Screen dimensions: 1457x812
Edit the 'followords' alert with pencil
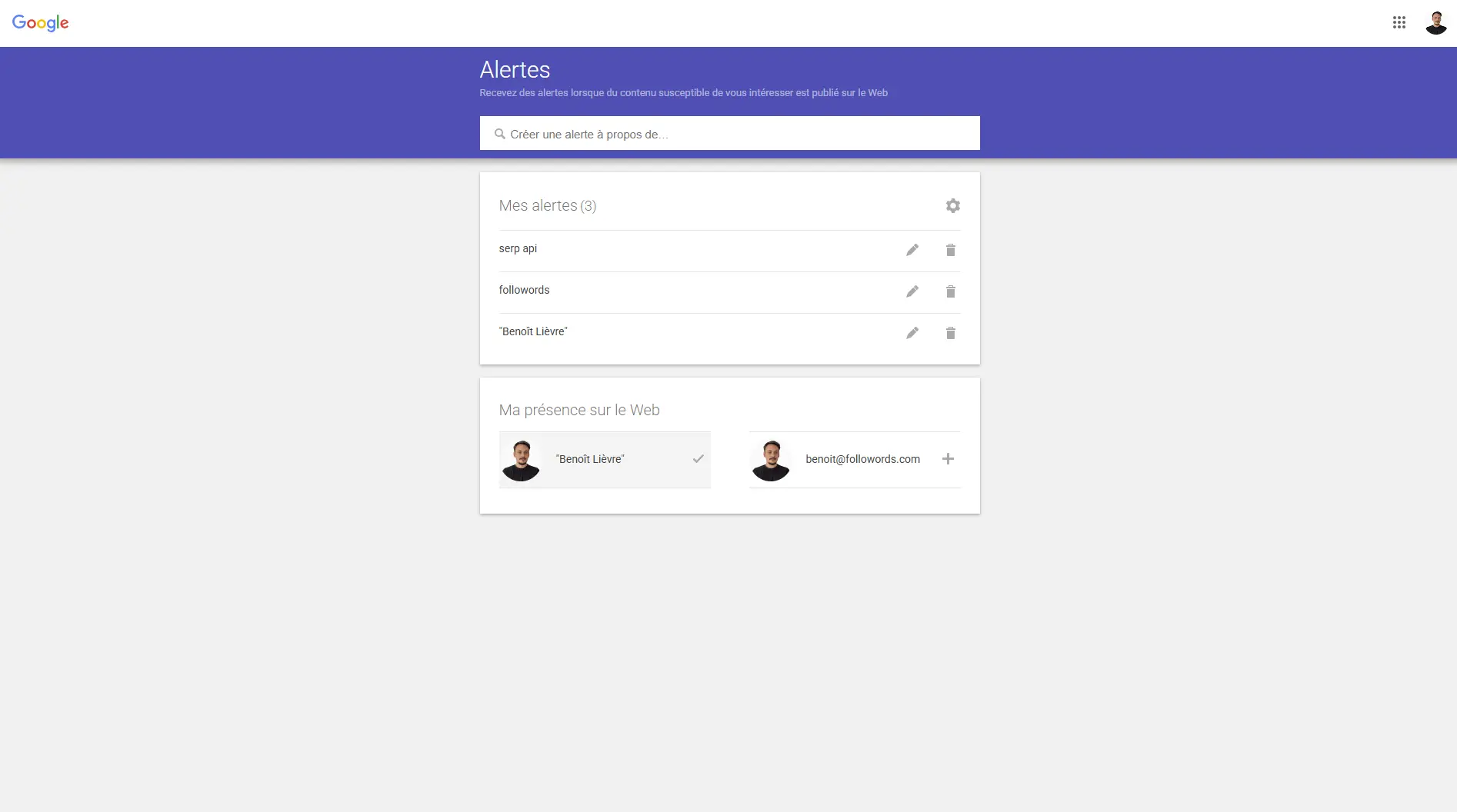tap(912, 291)
